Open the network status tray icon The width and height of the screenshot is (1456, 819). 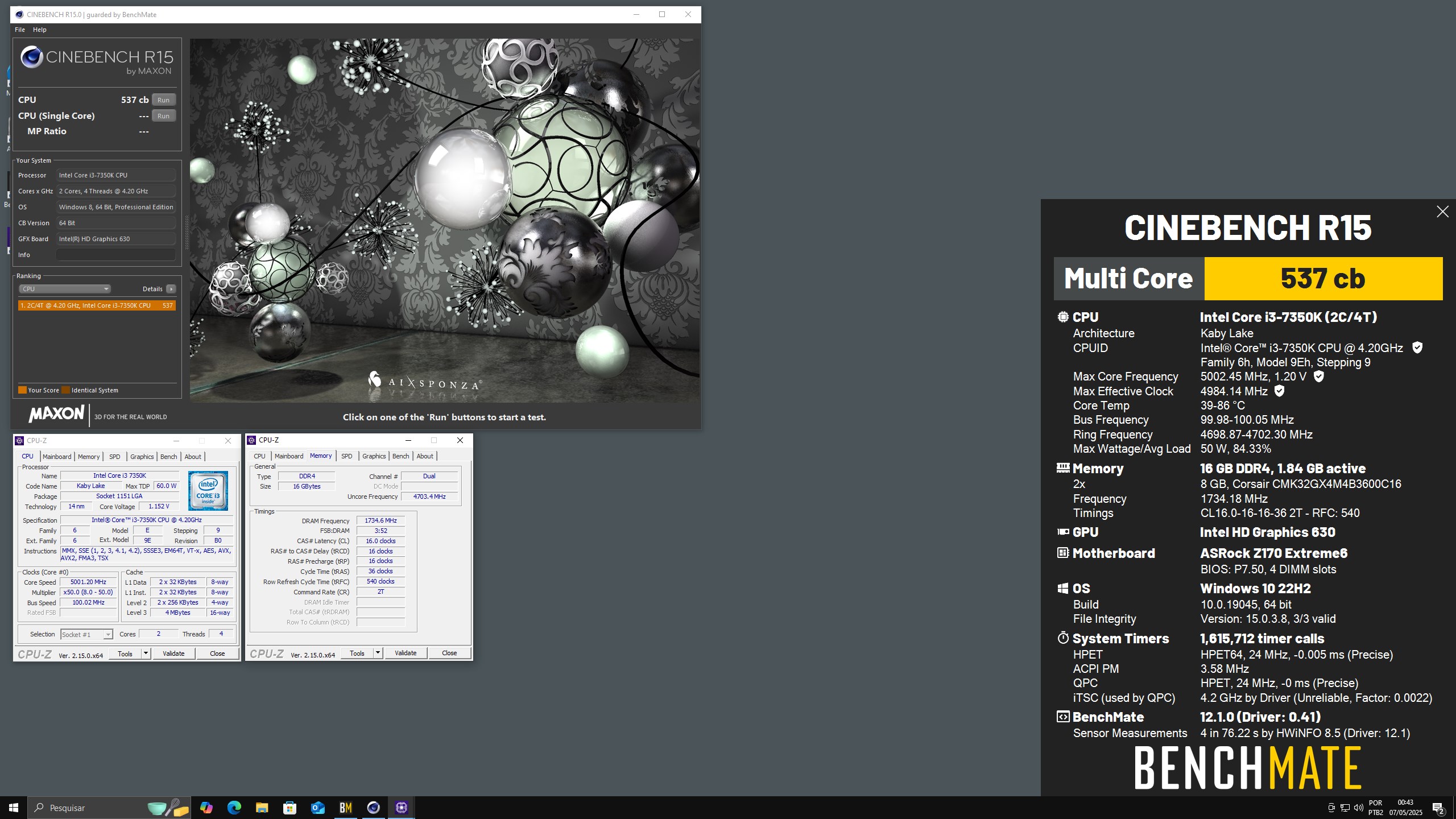[x=1345, y=808]
